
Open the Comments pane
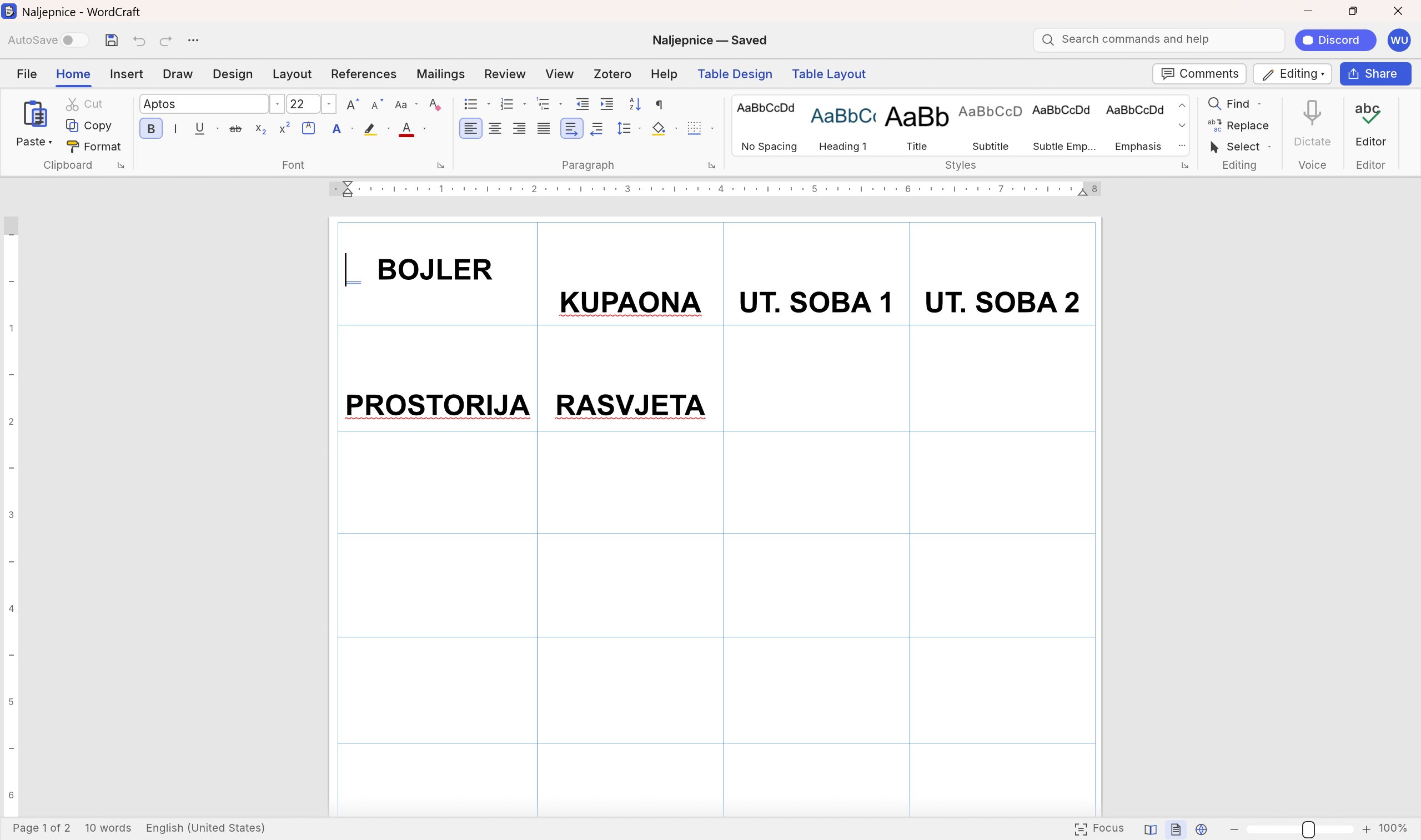(1199, 74)
